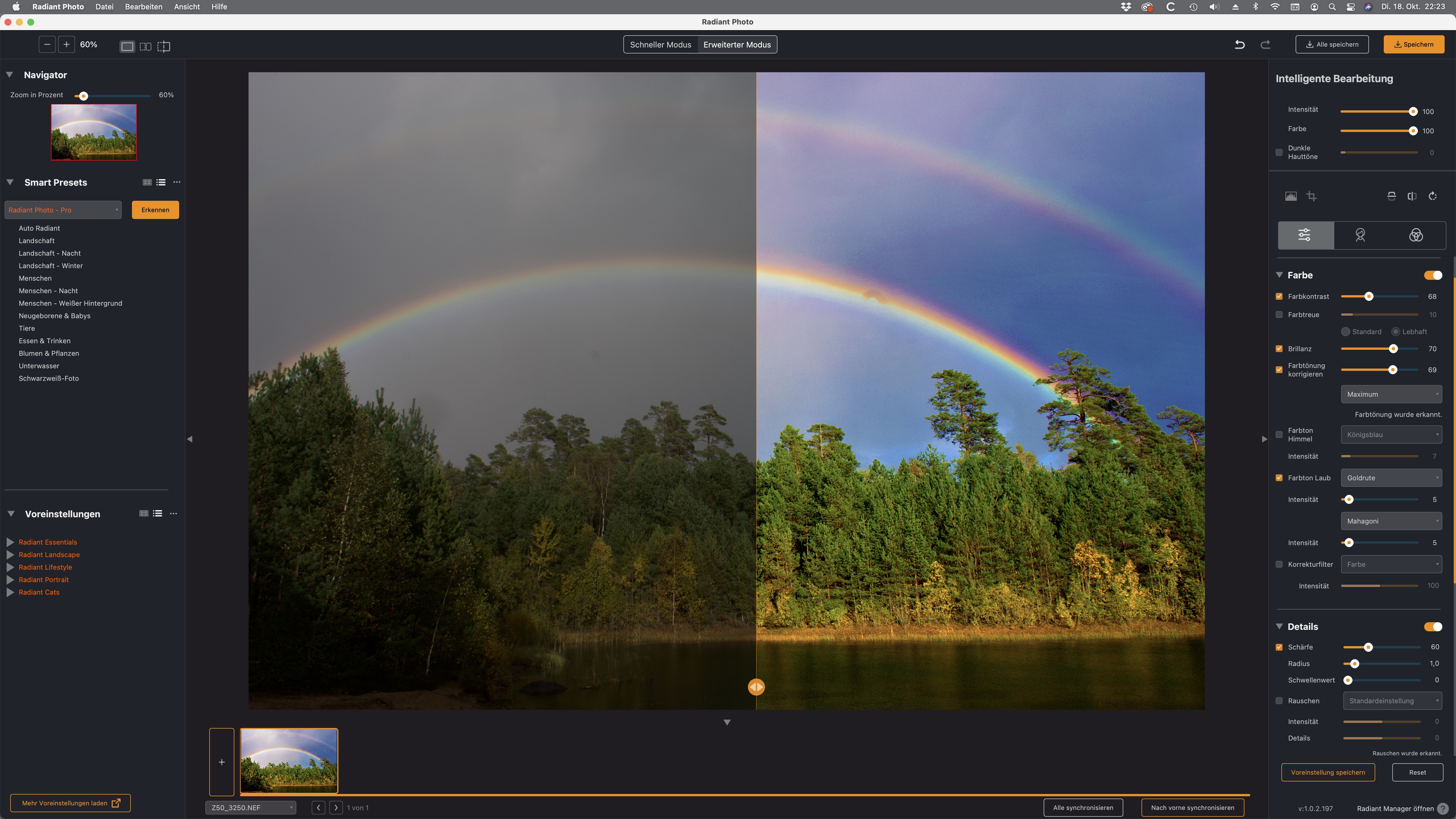Click the flip horizontal icon

point(1412,196)
